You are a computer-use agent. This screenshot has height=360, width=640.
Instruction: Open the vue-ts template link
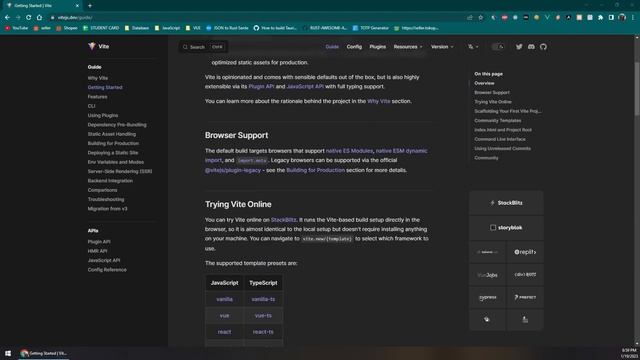263,316
